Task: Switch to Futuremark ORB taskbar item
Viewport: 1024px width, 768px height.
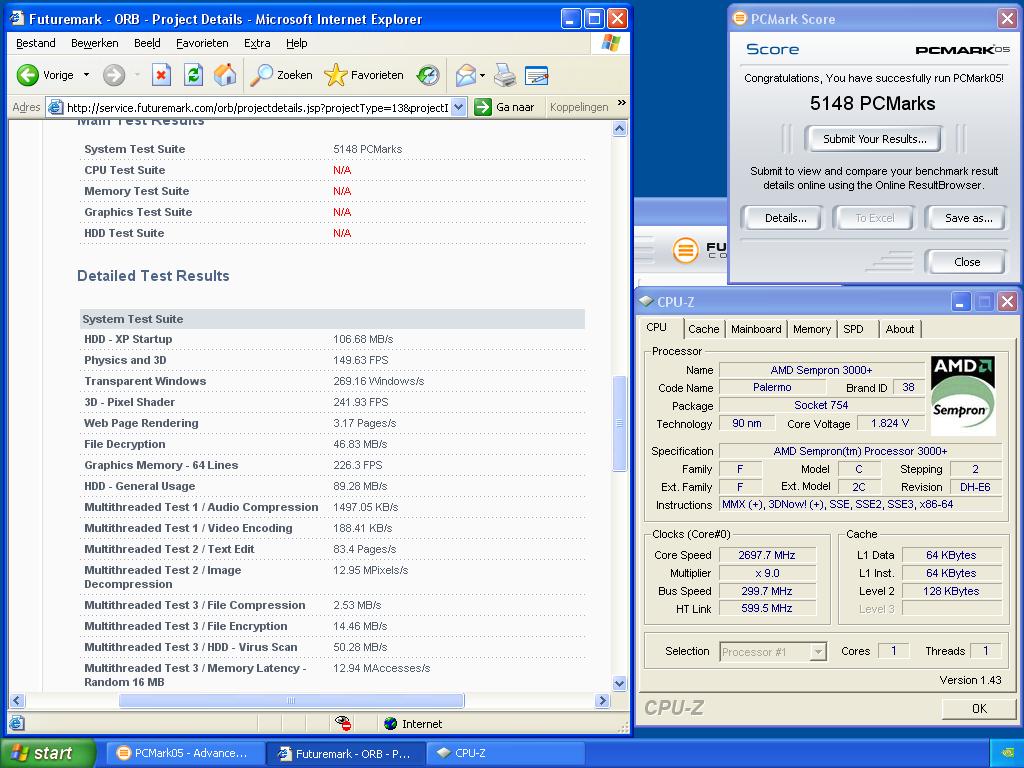Action: pyautogui.click(x=345, y=753)
